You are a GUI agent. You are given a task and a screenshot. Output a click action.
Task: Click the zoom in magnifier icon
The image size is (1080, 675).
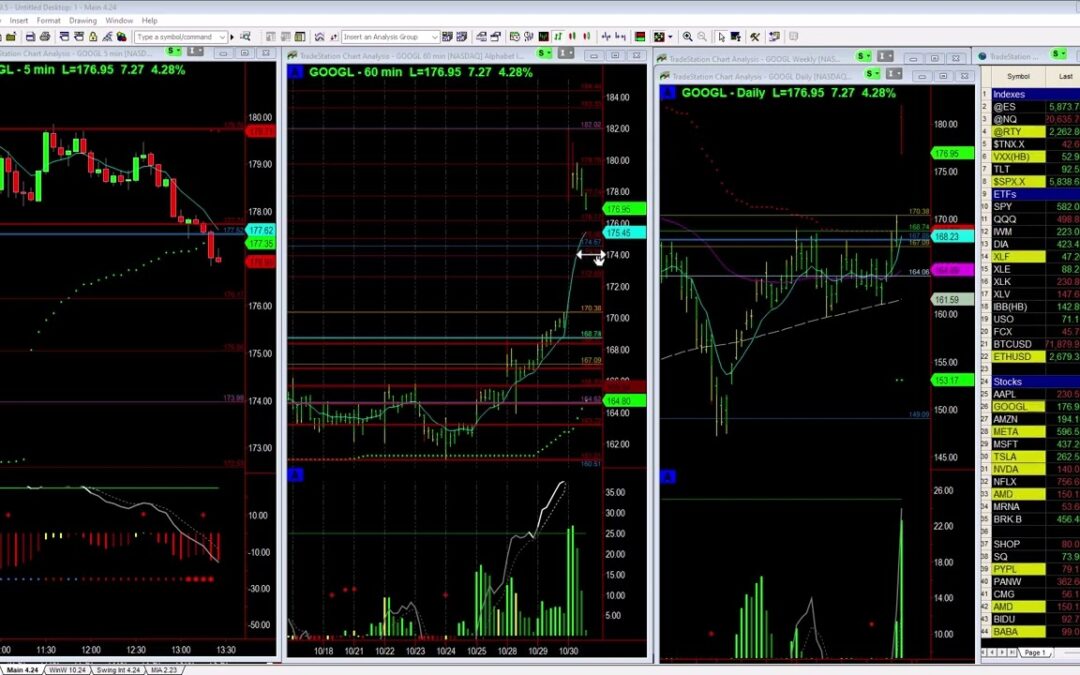(687, 37)
